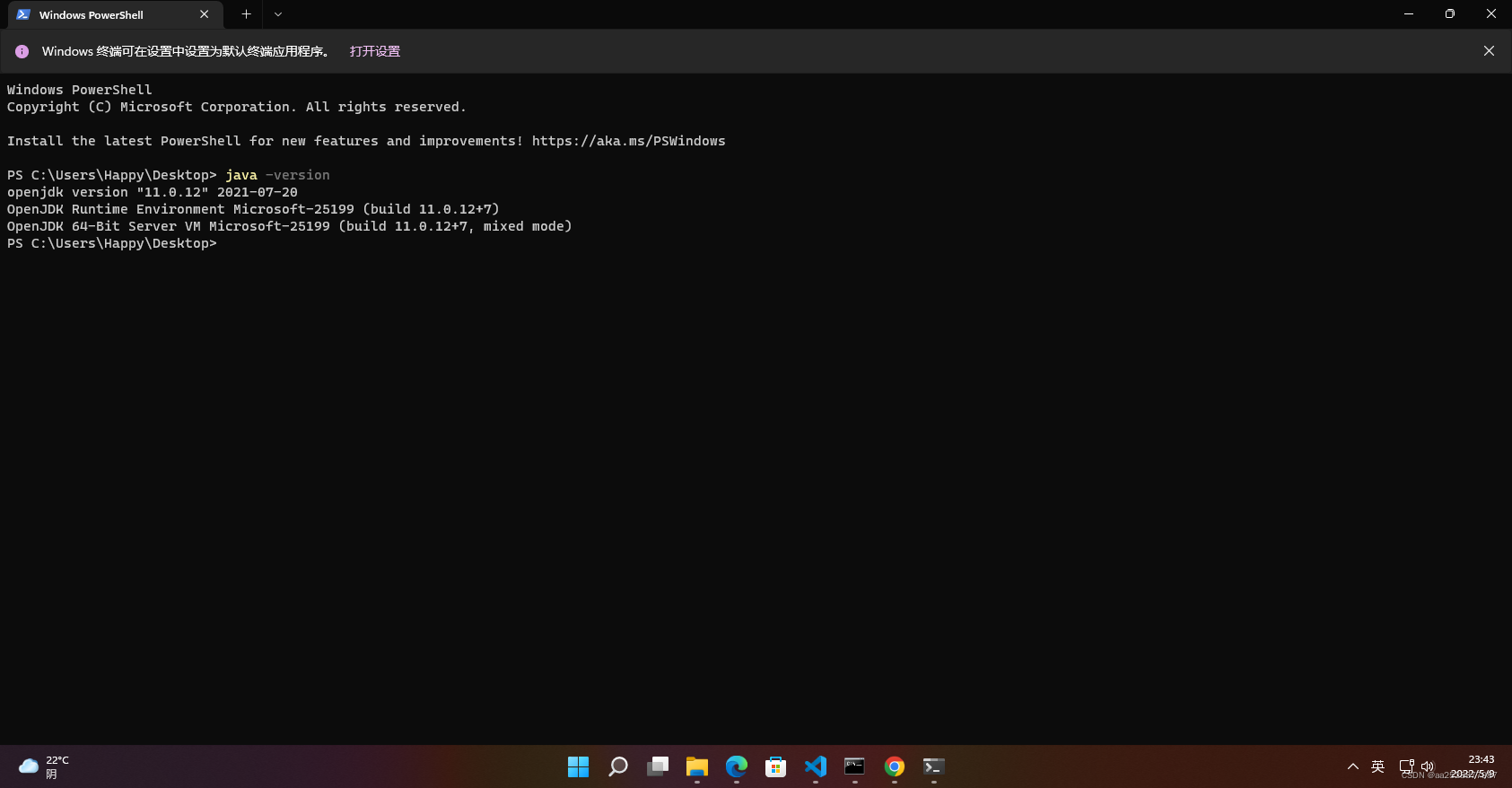Click the OpenJDK Runtime Environment line
This screenshot has width=1512, height=788.
tap(253, 209)
